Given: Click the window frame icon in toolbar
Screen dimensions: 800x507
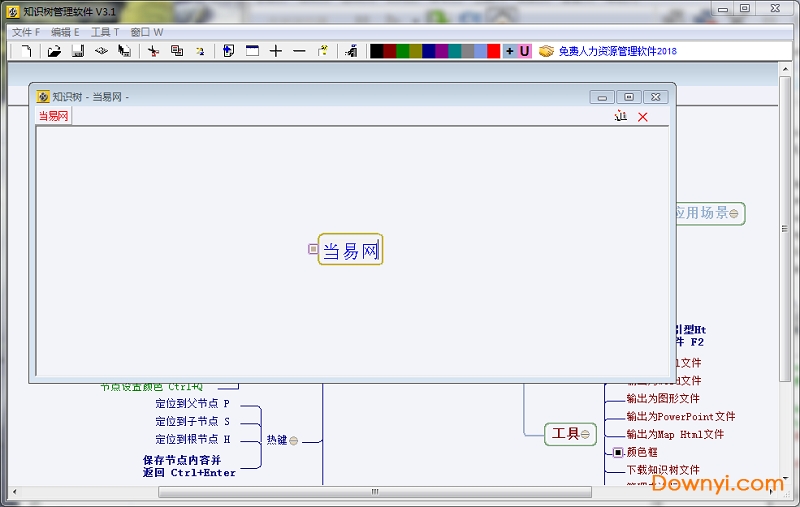Looking at the screenshot, I should [252, 50].
